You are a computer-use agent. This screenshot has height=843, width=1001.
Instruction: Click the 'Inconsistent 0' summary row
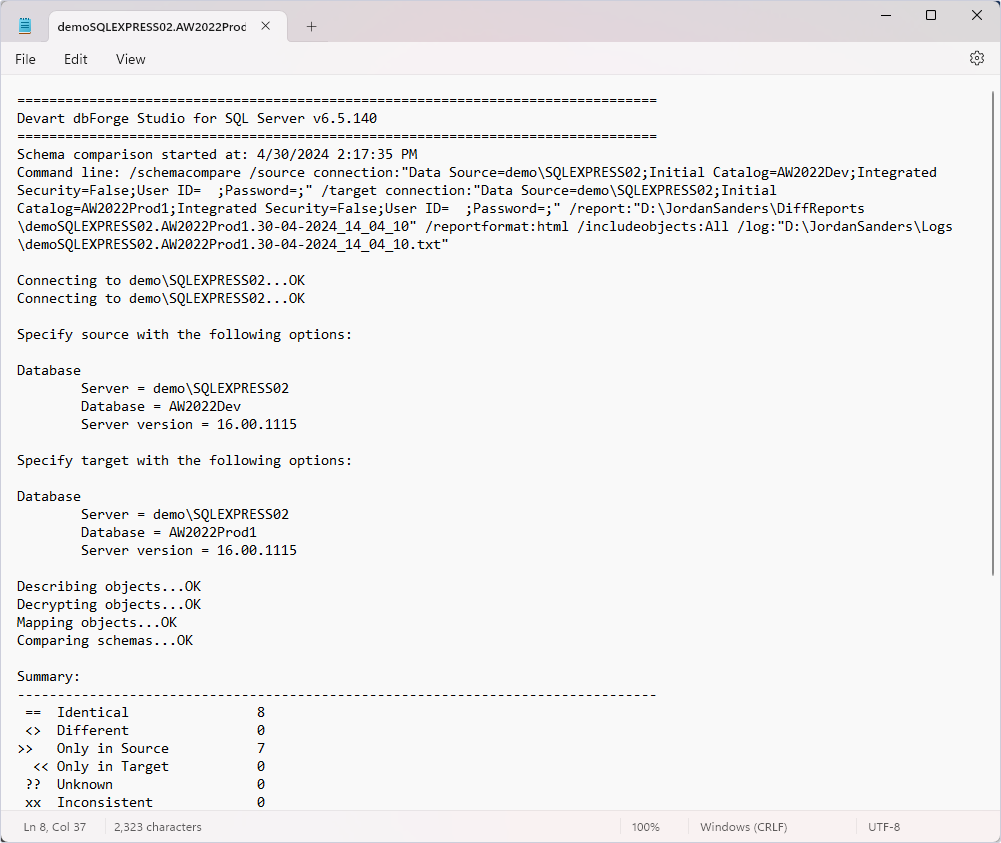145,802
